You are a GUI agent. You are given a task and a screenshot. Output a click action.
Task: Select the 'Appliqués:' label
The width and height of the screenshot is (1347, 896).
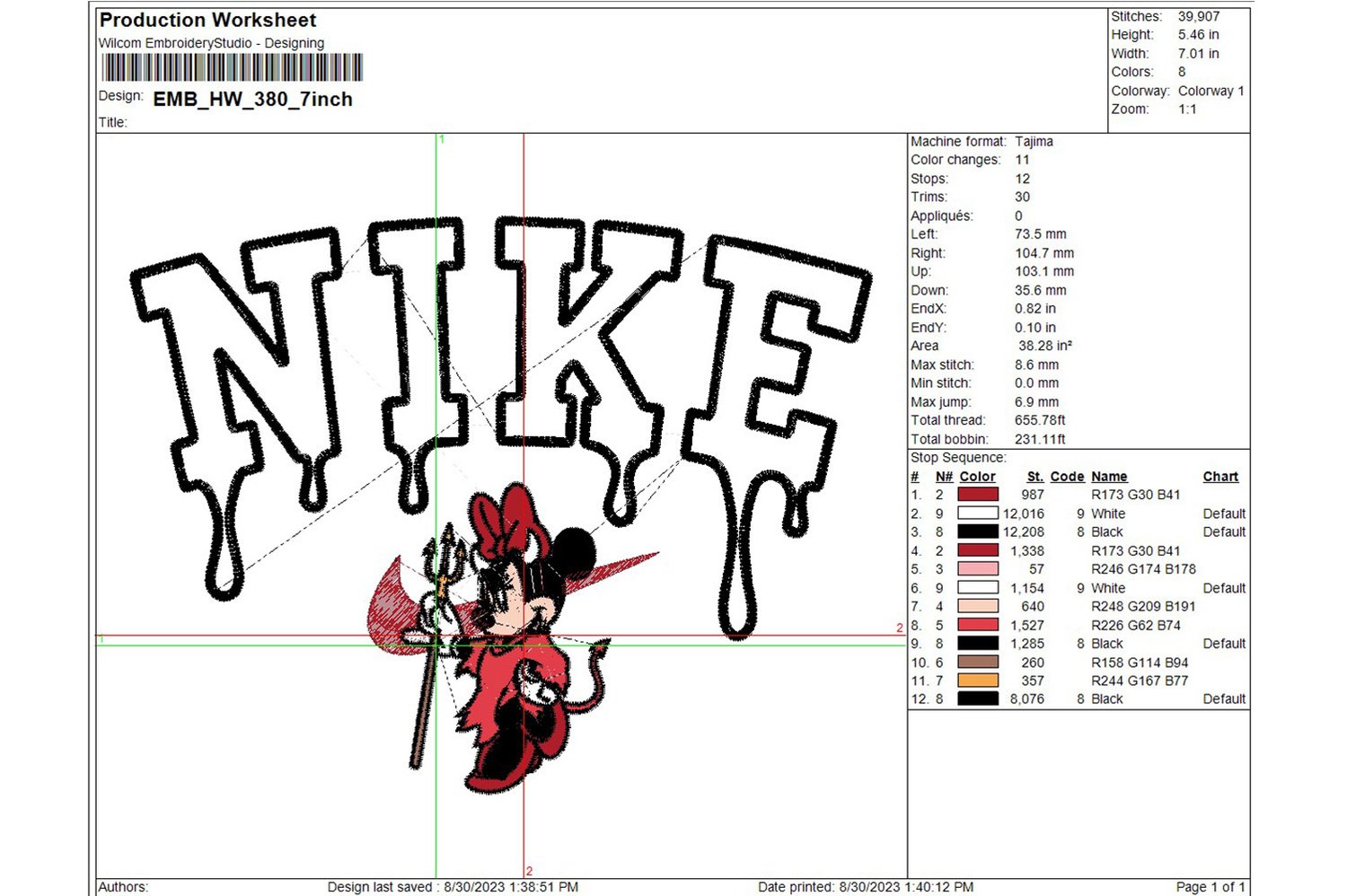[x=942, y=215]
